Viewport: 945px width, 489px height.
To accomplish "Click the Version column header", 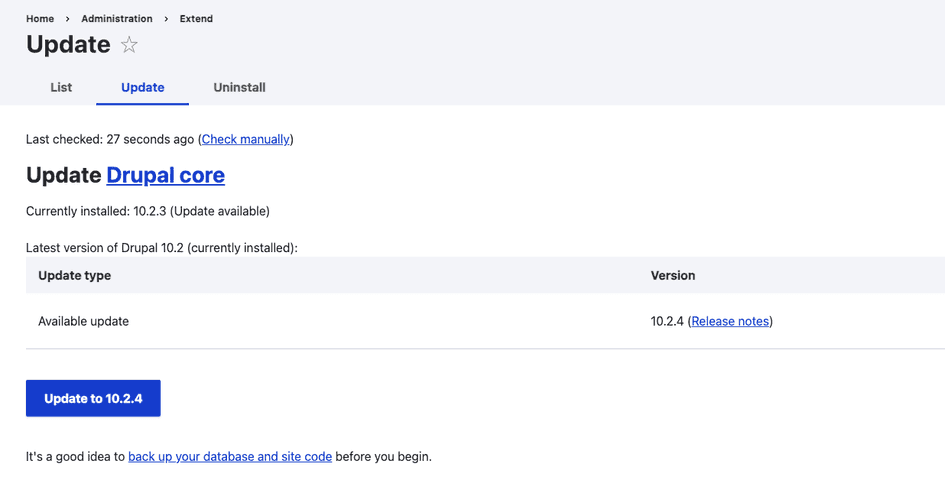I will [673, 276].
